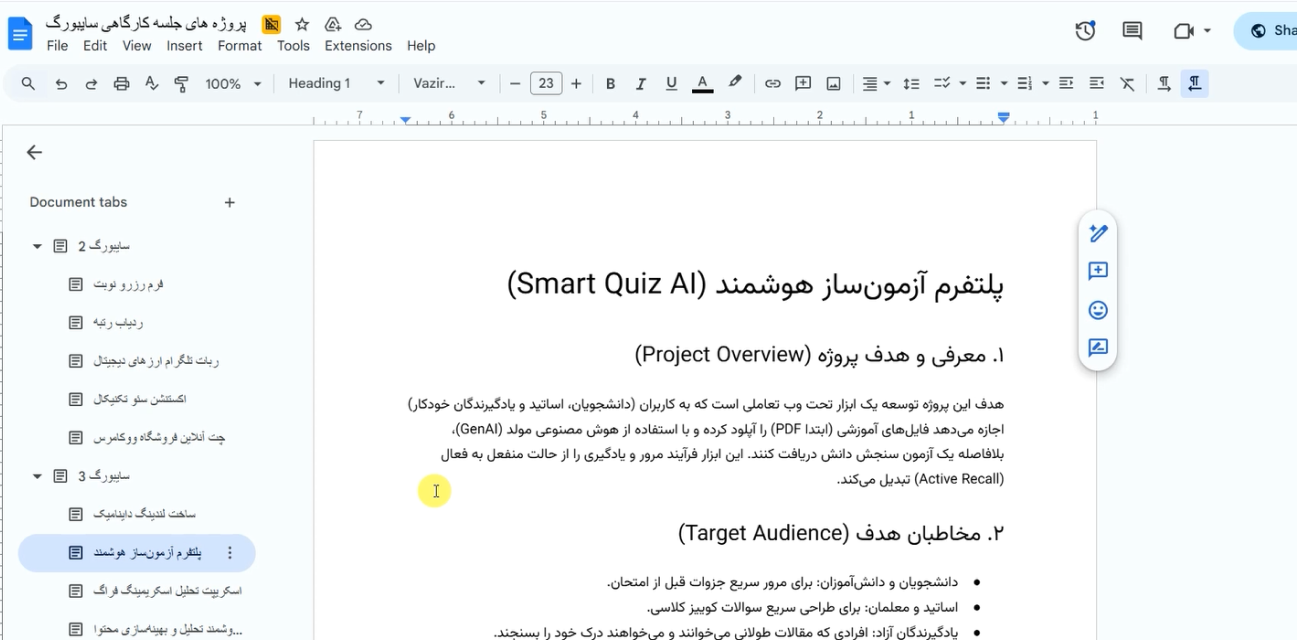Open the comments history icon
1297x640 pixels.
(1132, 31)
